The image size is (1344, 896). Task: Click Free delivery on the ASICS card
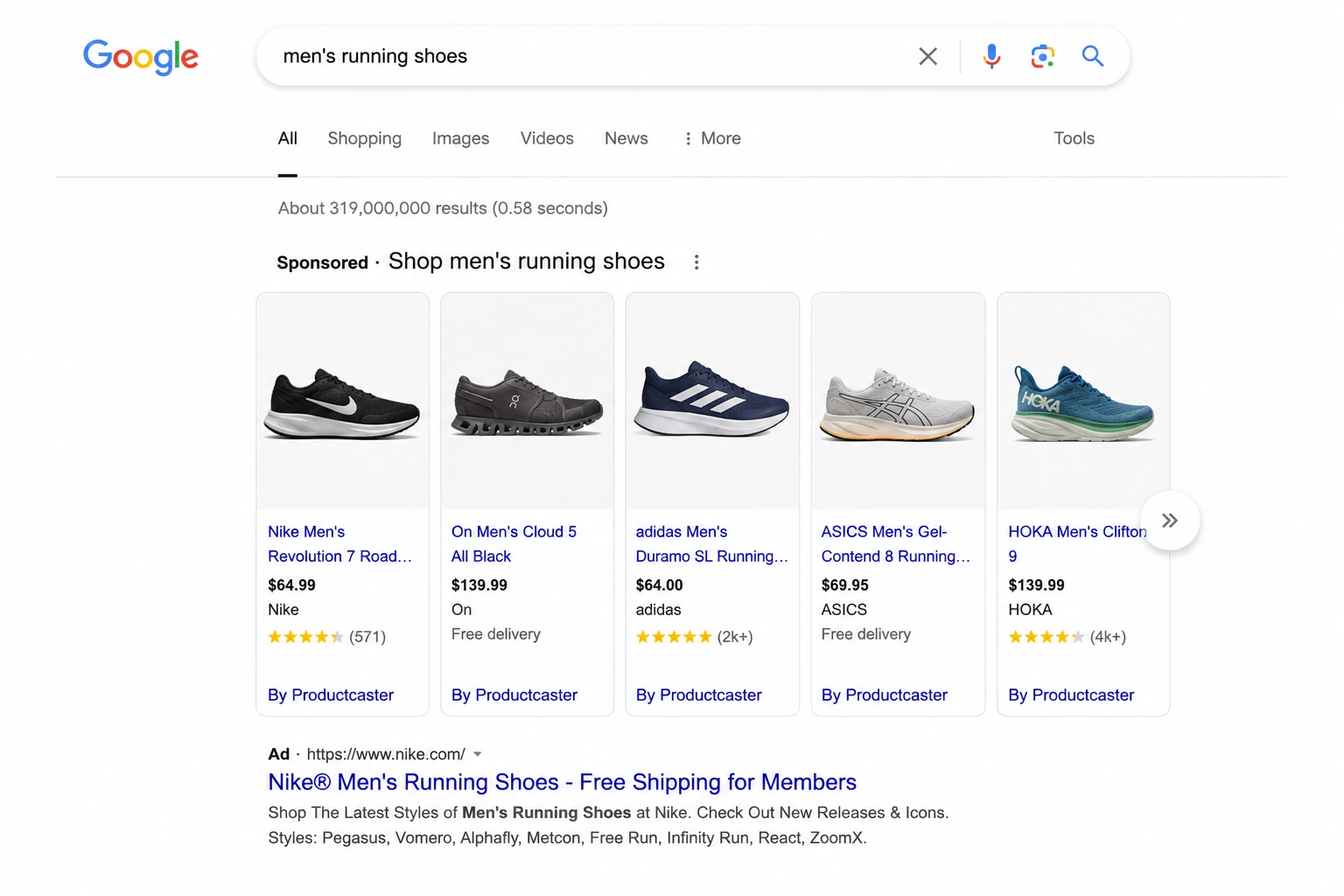click(866, 634)
